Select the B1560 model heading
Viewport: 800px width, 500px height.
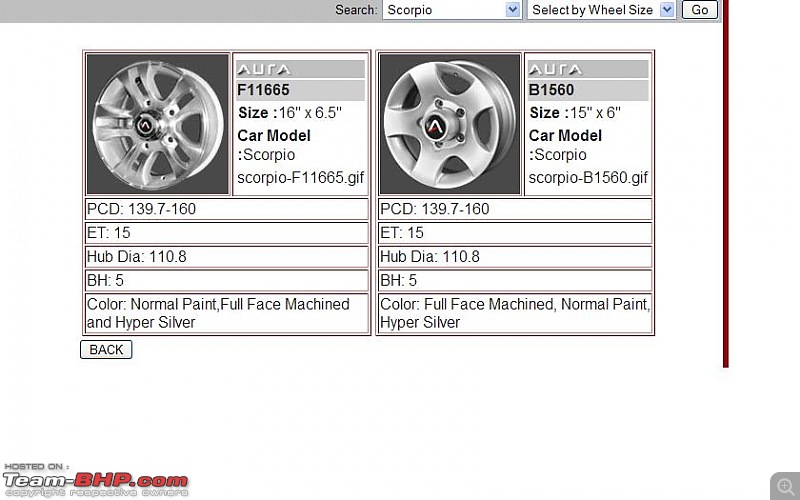click(x=551, y=90)
